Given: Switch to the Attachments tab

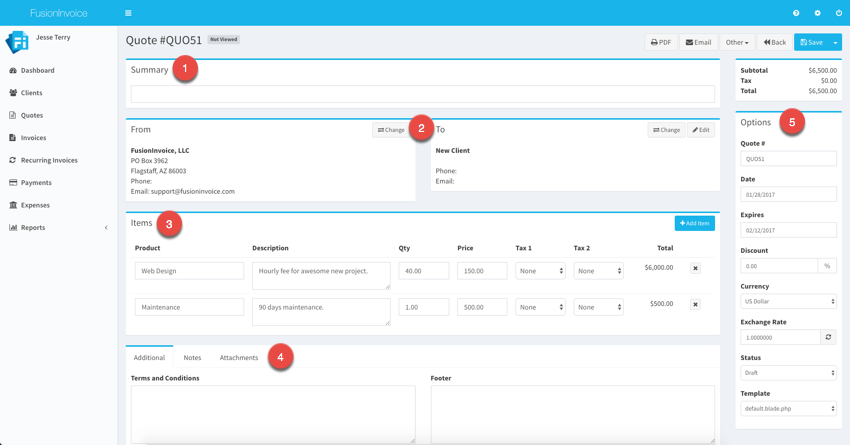Looking at the screenshot, I should tap(239, 357).
